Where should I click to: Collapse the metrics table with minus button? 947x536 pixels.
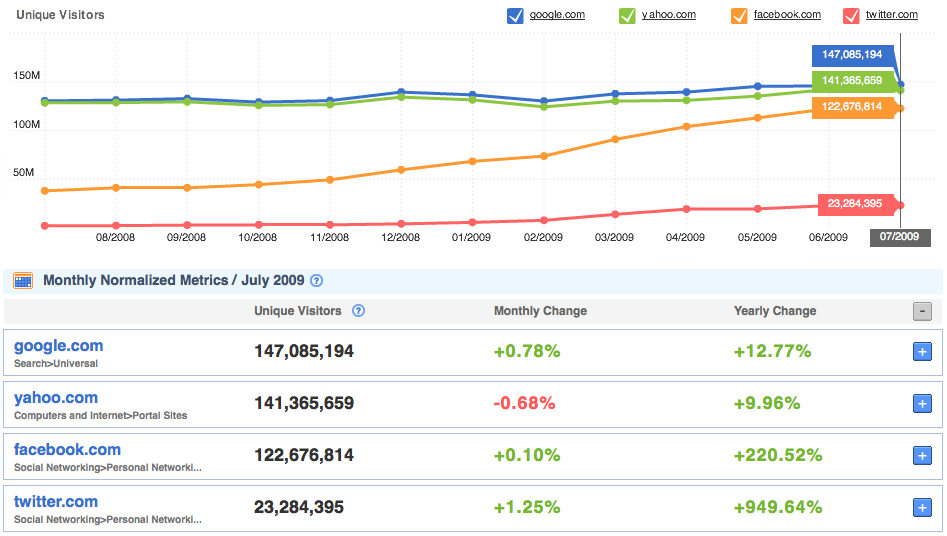[922, 311]
